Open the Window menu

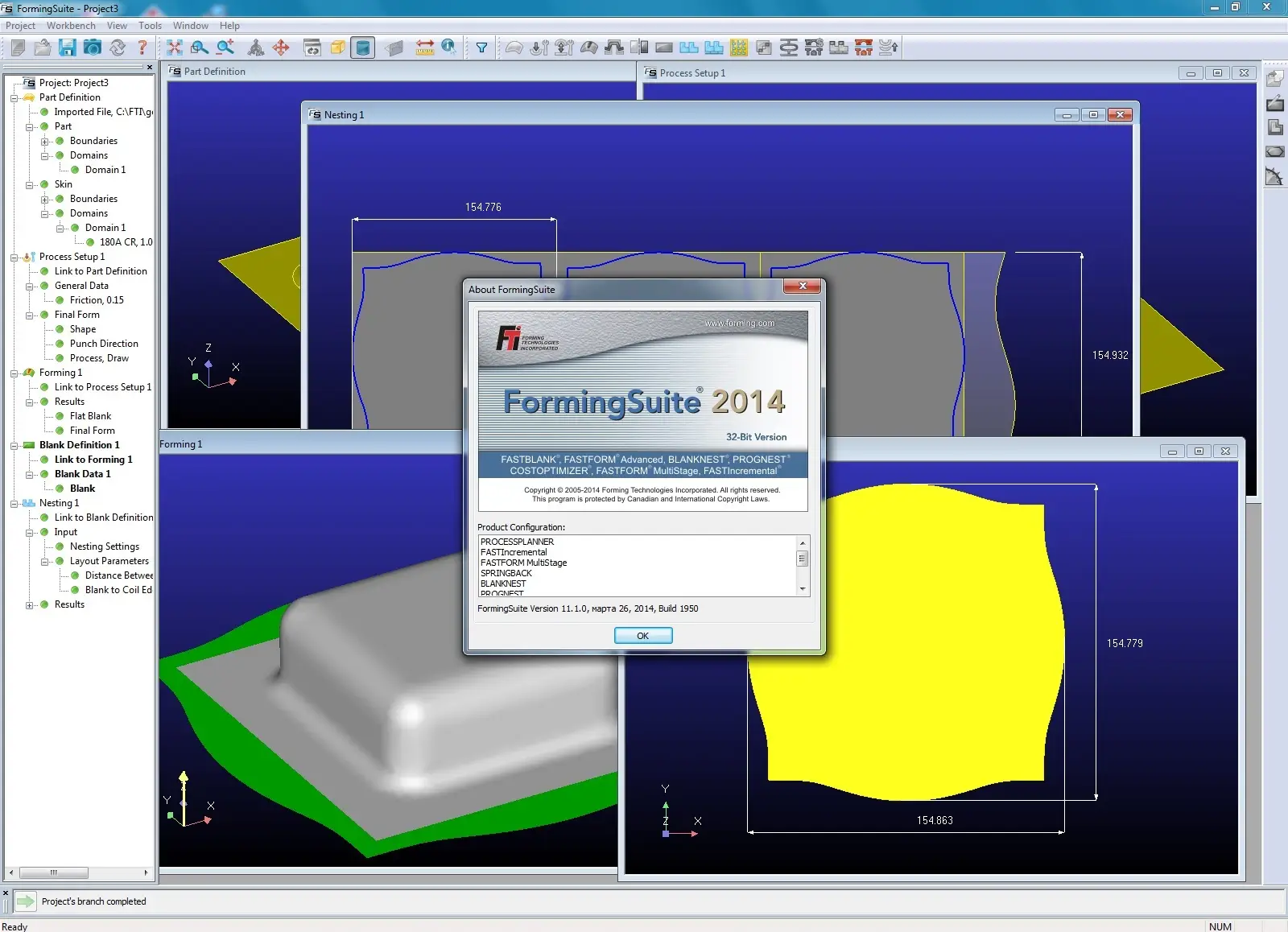click(x=190, y=25)
